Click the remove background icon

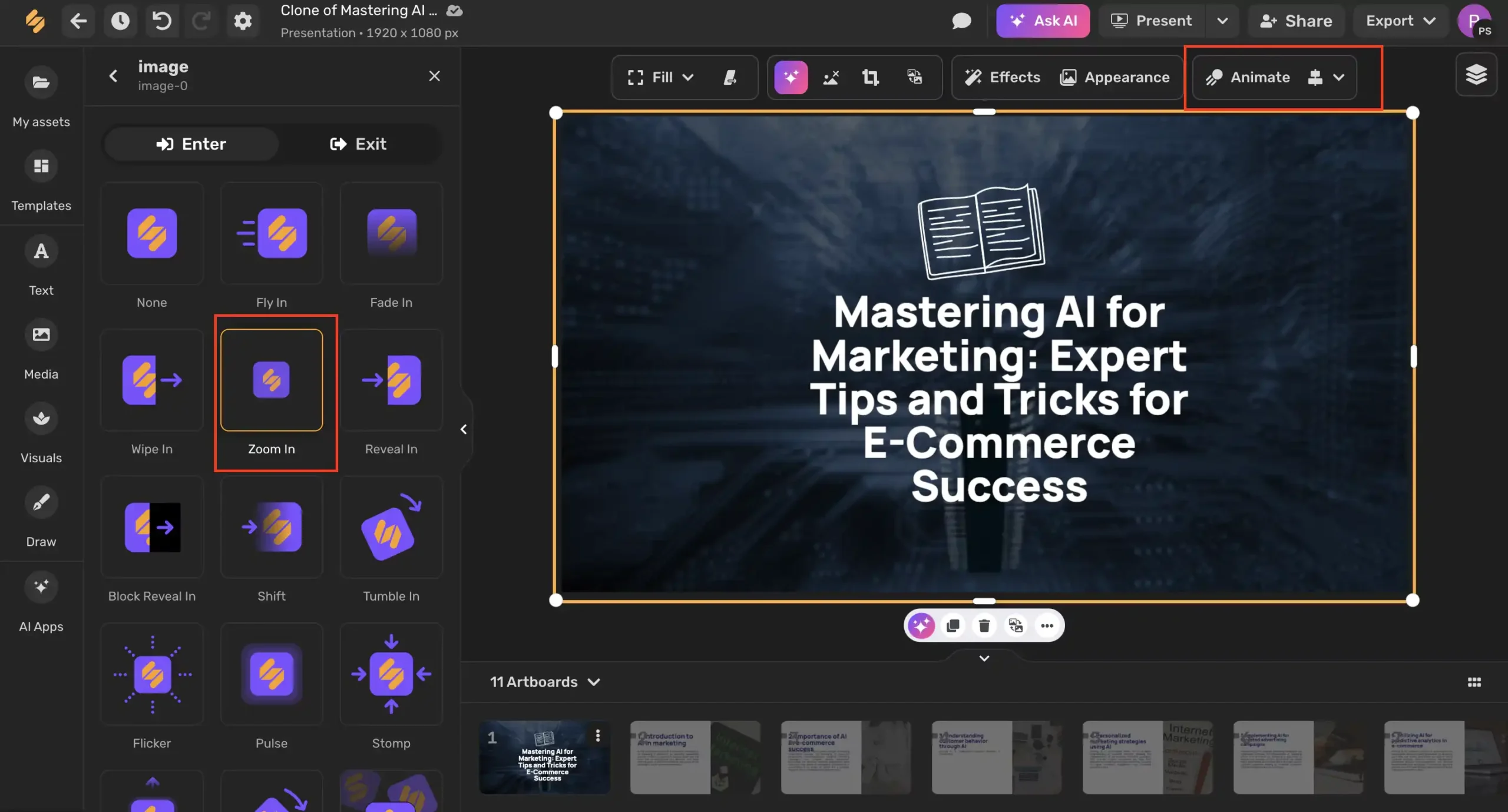[831, 77]
